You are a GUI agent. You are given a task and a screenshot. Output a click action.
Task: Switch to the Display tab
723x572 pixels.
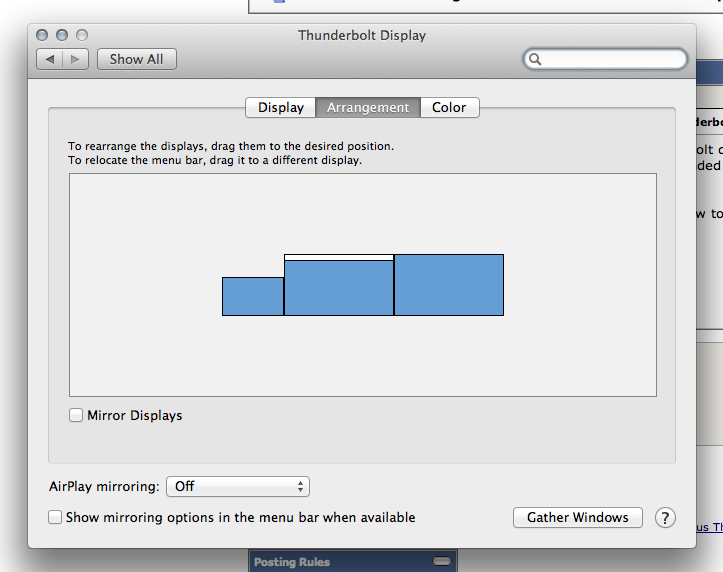coord(280,107)
